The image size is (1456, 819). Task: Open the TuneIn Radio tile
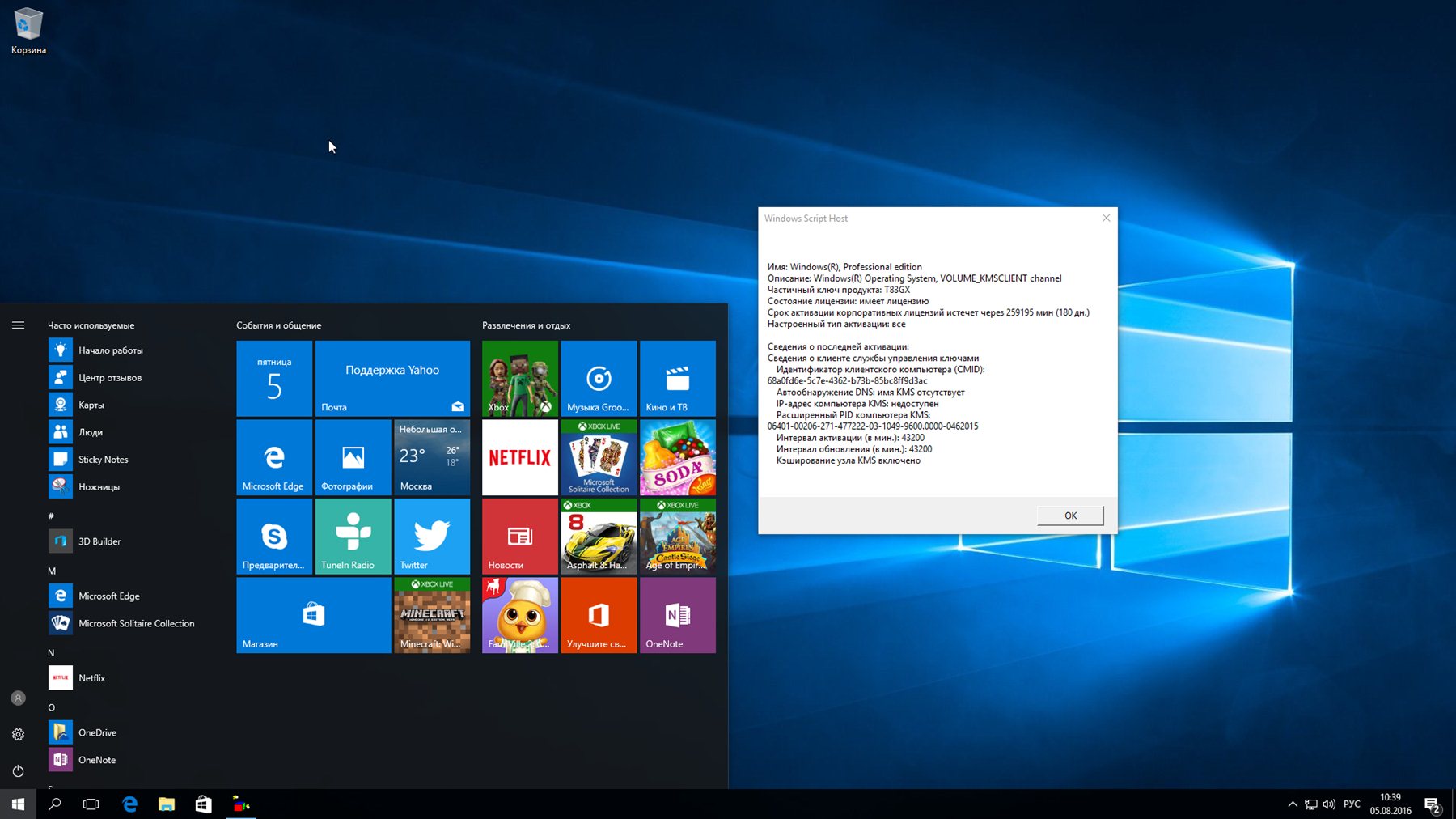click(x=353, y=536)
